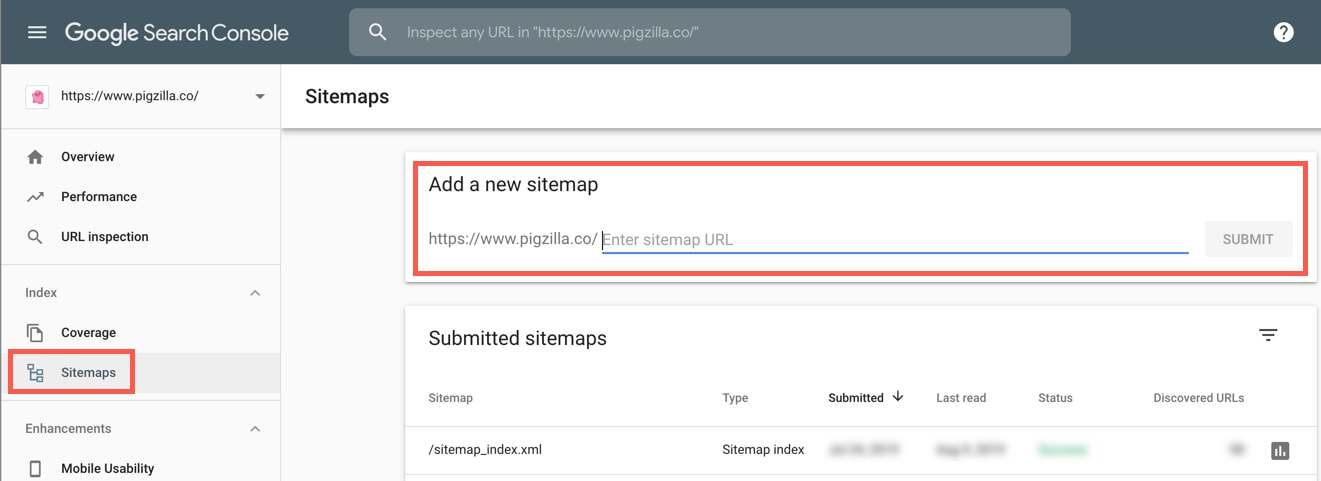1321x481 pixels.
Task: Click the Sitemaps tree icon
Action: click(x=35, y=373)
